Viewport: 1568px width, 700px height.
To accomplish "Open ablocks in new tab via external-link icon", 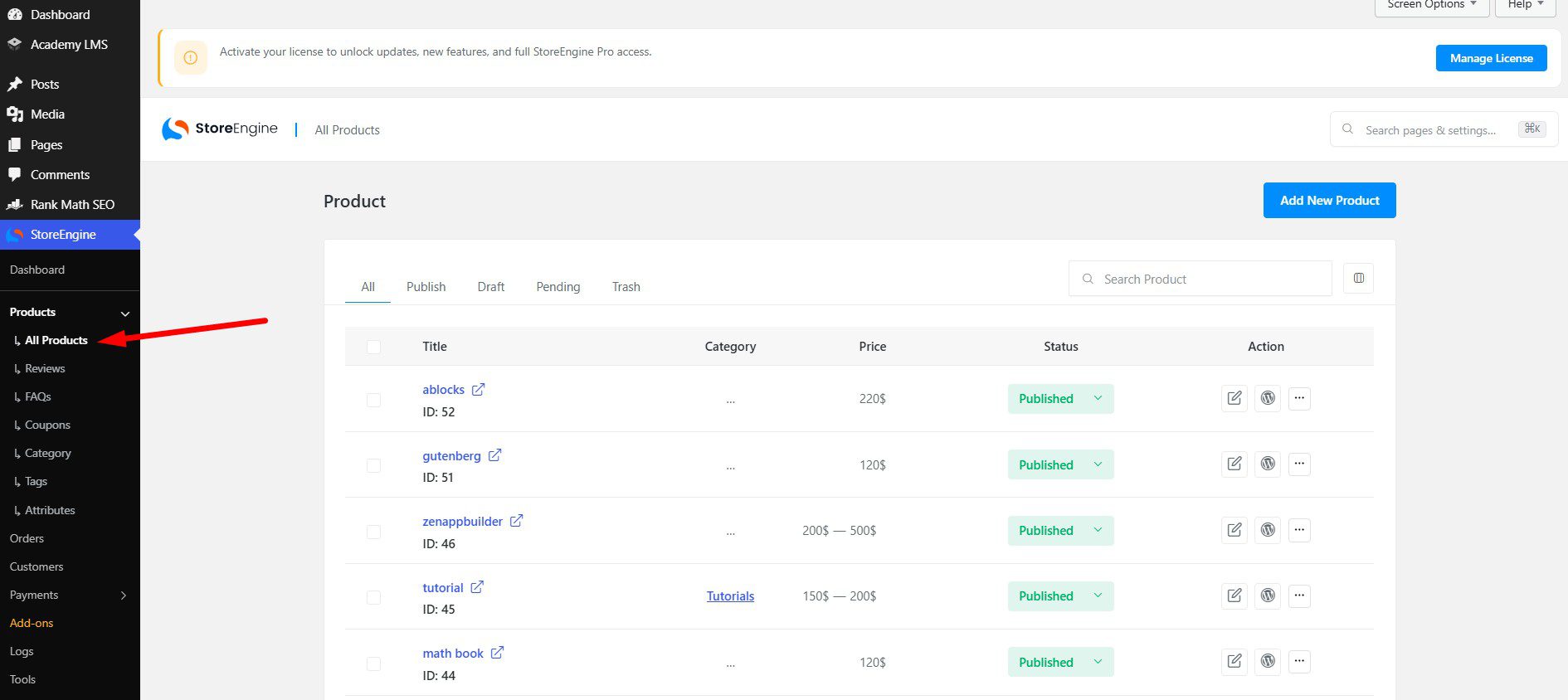I will click(478, 389).
